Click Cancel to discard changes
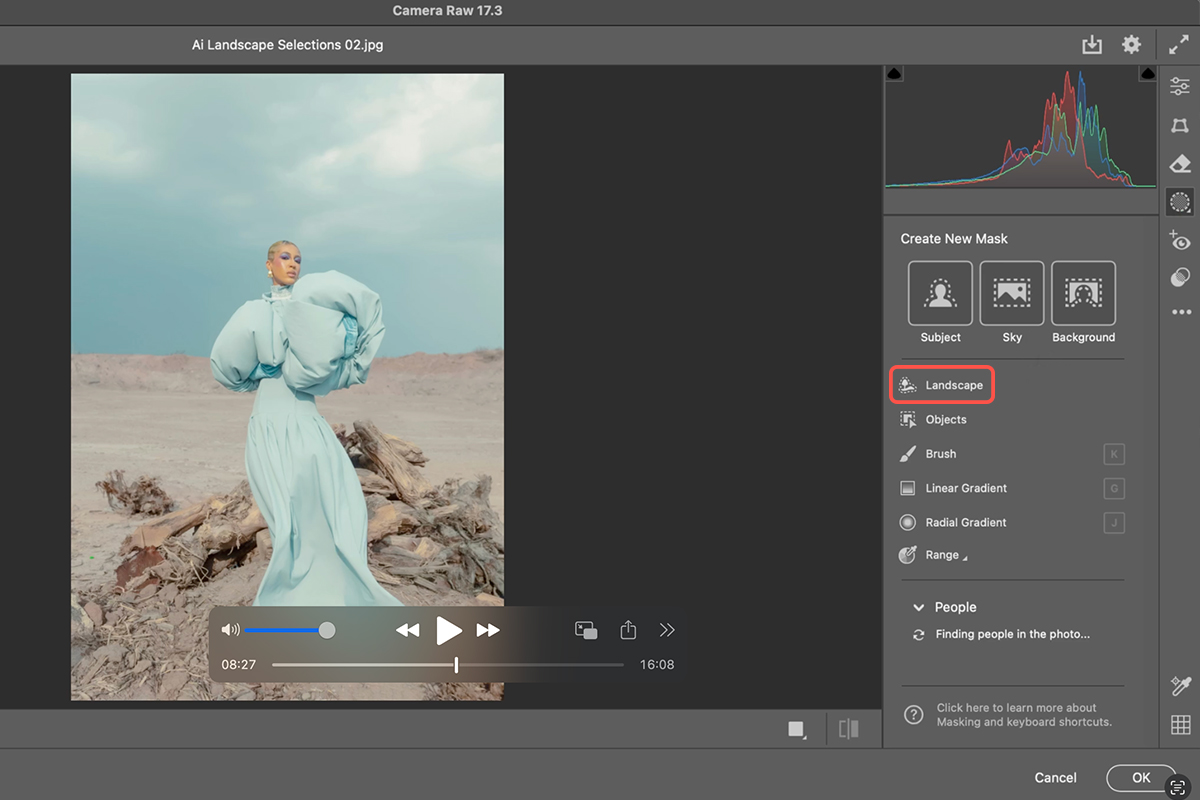Image resolution: width=1200 pixels, height=800 pixels. click(x=1055, y=777)
